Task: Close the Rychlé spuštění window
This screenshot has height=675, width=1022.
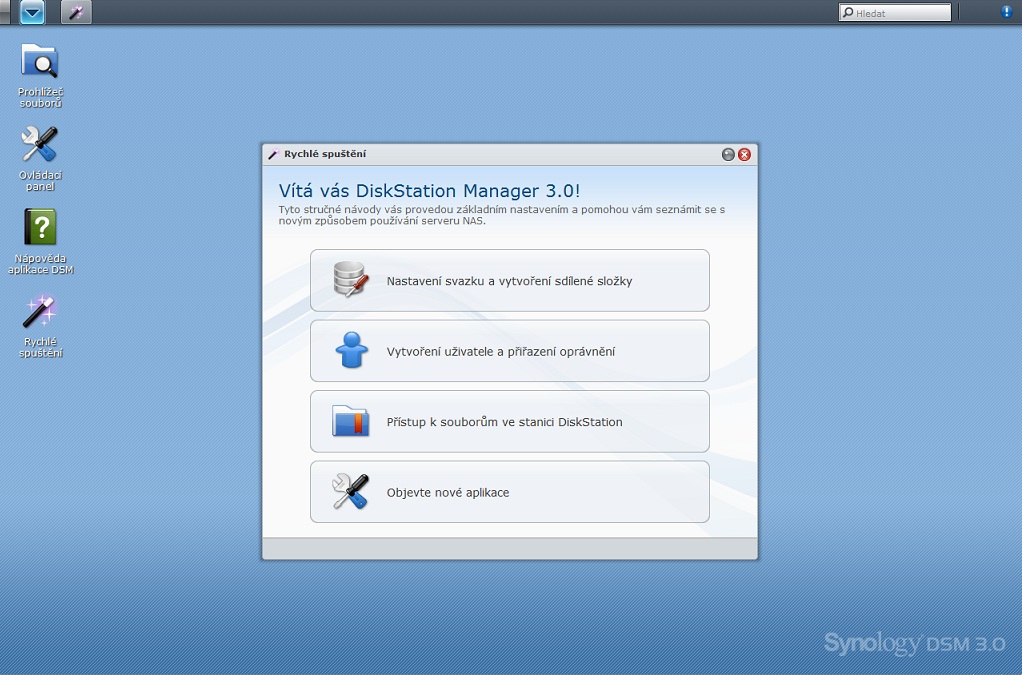Action: [x=744, y=154]
